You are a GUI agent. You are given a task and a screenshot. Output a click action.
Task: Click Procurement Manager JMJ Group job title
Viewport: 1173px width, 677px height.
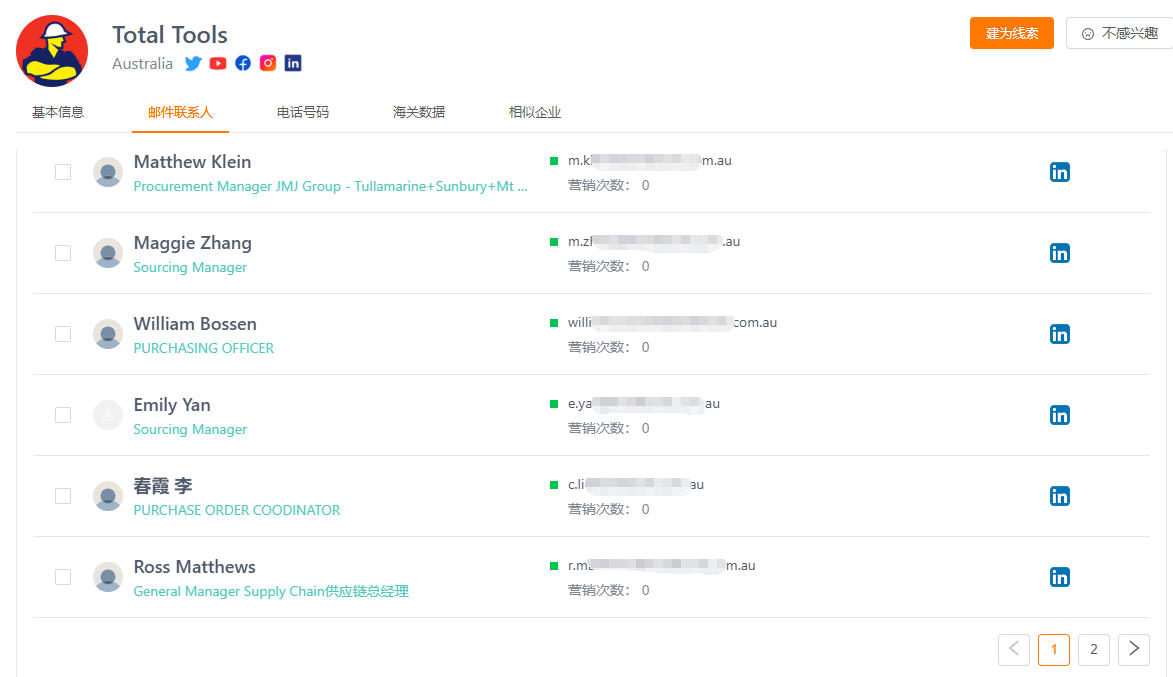pos(331,186)
